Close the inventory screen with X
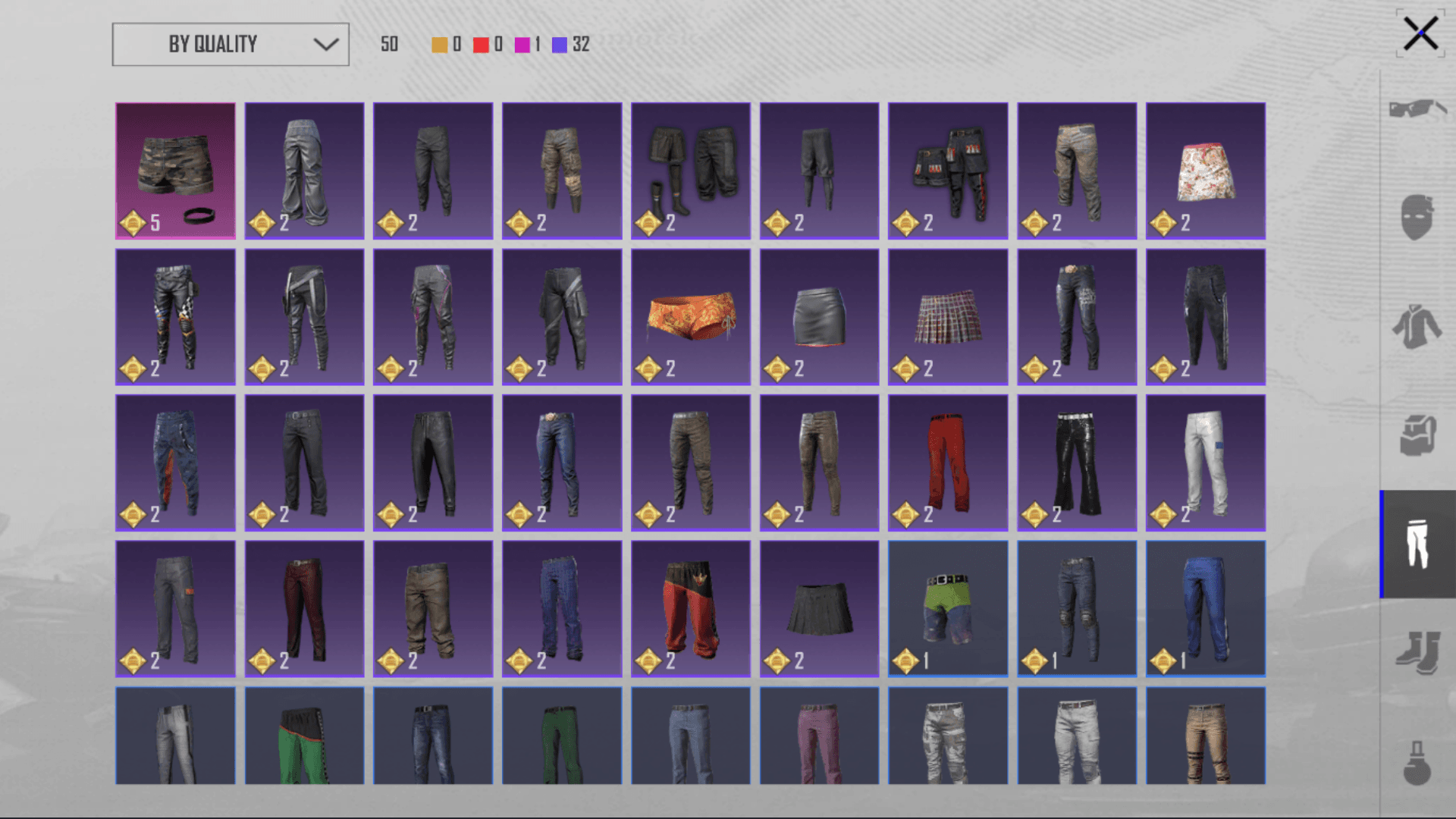The image size is (1456, 819). 1420,33
